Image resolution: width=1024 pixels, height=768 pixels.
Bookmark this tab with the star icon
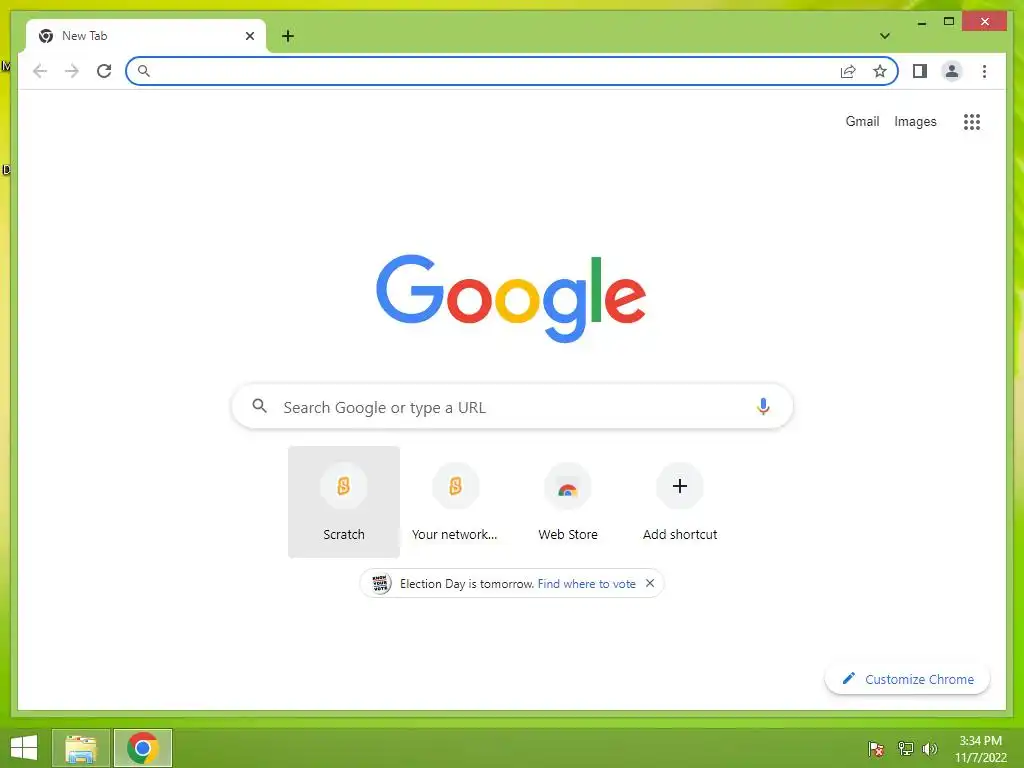[880, 71]
